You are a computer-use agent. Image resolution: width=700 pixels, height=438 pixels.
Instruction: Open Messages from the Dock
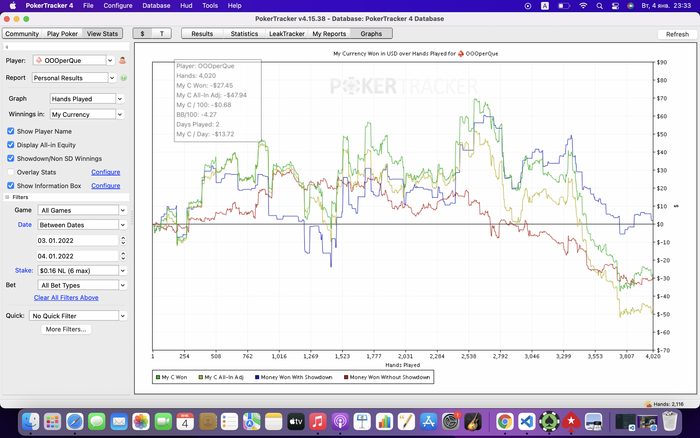pos(97,421)
